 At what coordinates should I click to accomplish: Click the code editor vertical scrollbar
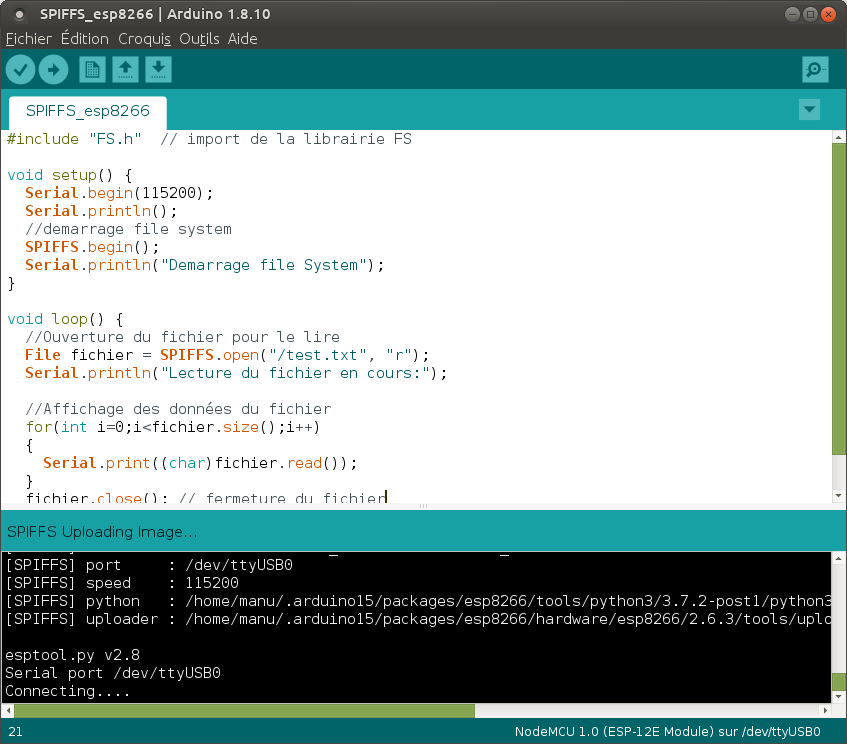click(839, 300)
